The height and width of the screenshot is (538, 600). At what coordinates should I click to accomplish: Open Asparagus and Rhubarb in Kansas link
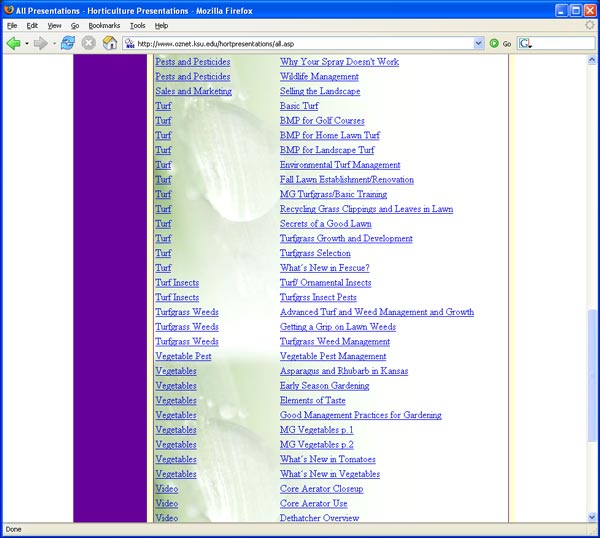(344, 371)
